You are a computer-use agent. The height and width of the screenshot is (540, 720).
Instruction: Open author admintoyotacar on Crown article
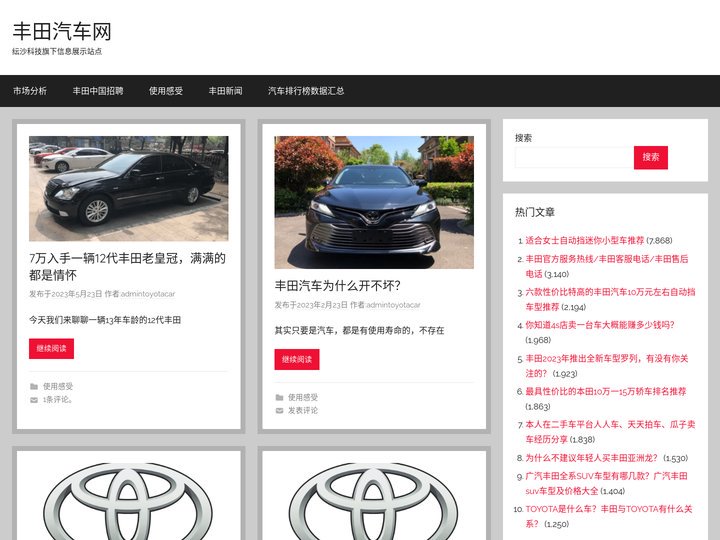(148, 294)
